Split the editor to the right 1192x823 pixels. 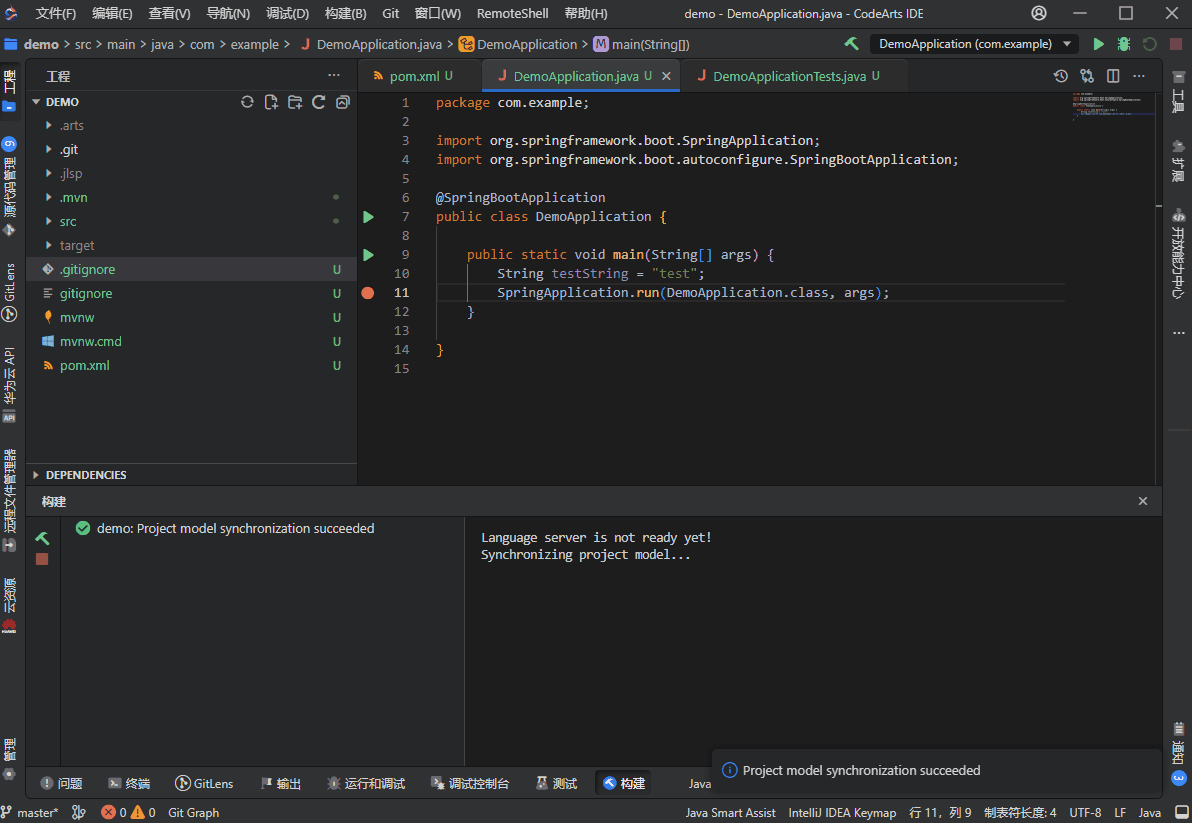tap(1113, 76)
